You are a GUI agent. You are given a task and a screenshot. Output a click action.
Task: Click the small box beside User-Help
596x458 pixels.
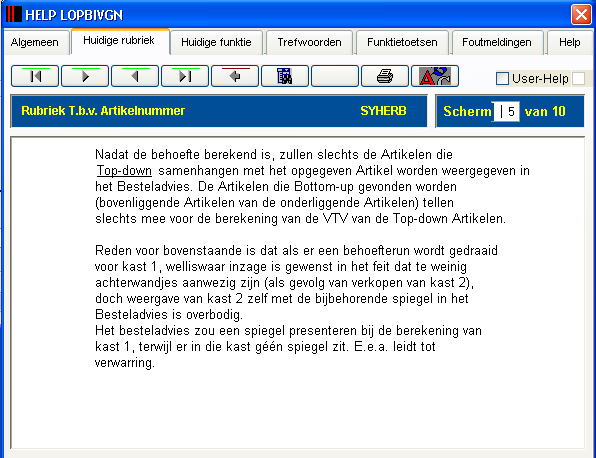[579, 79]
